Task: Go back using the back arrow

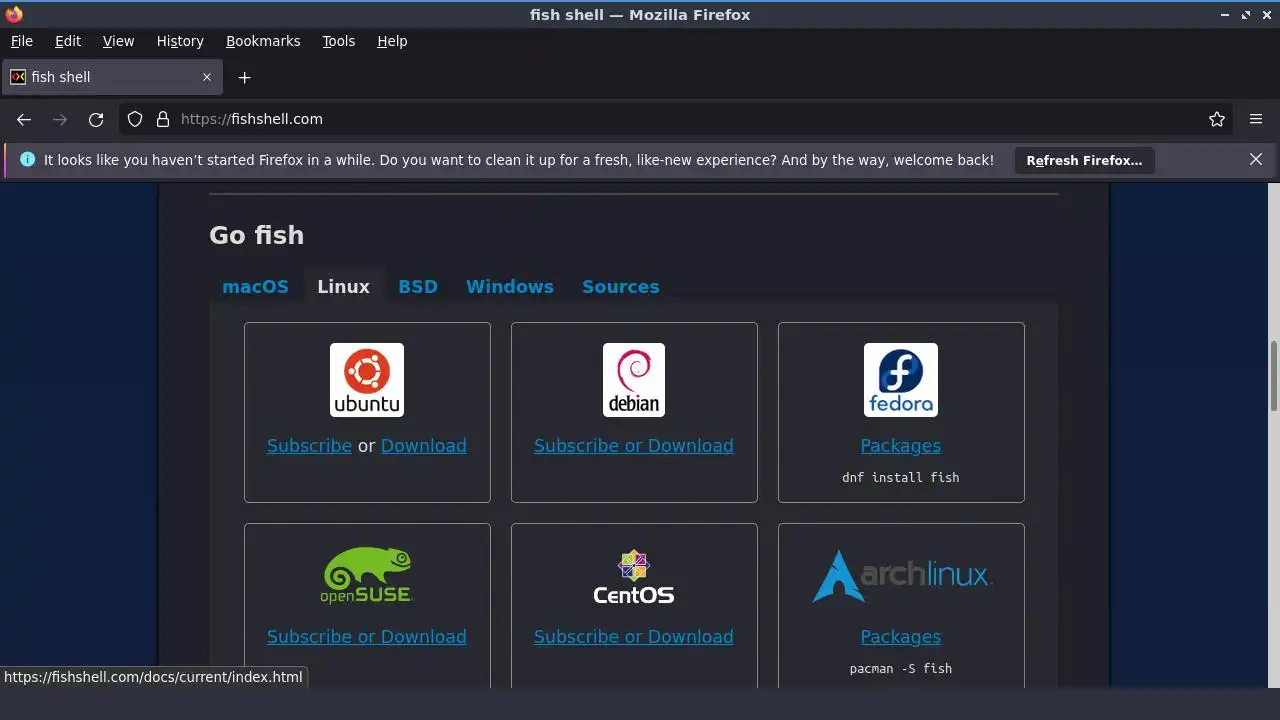Action: (24, 119)
